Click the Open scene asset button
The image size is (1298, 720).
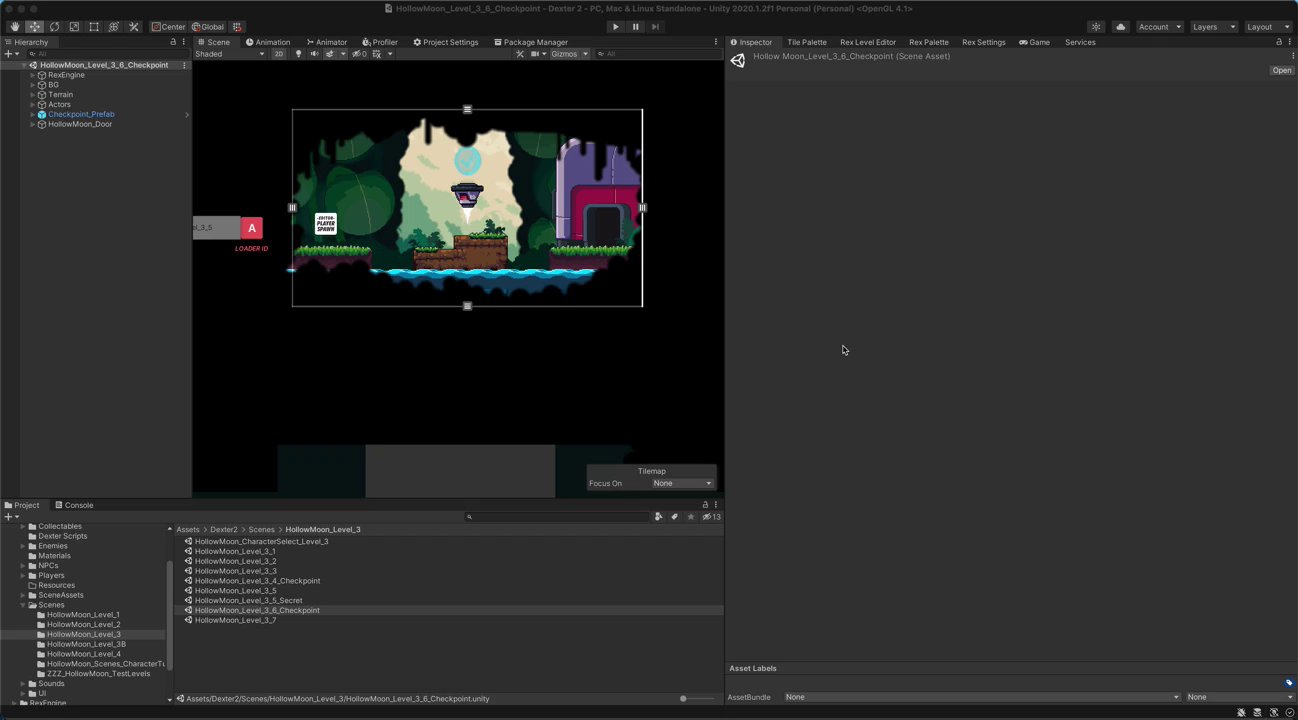click(x=1282, y=71)
